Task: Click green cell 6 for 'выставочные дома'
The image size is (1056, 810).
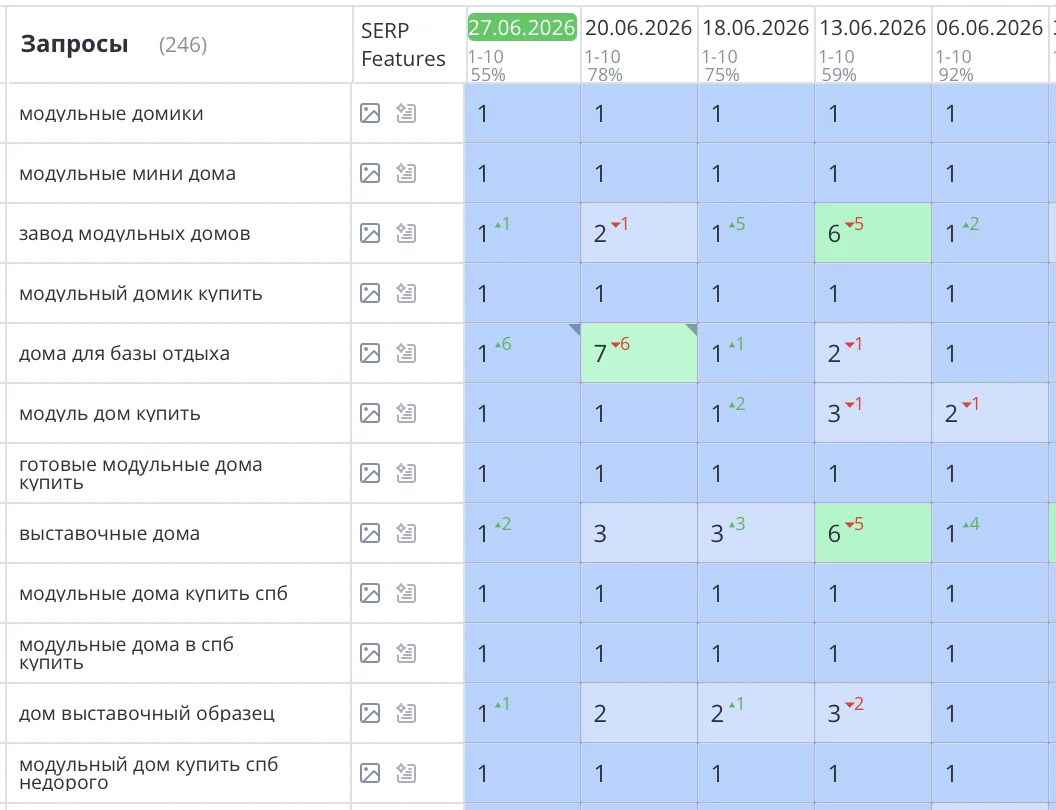Action: point(873,533)
